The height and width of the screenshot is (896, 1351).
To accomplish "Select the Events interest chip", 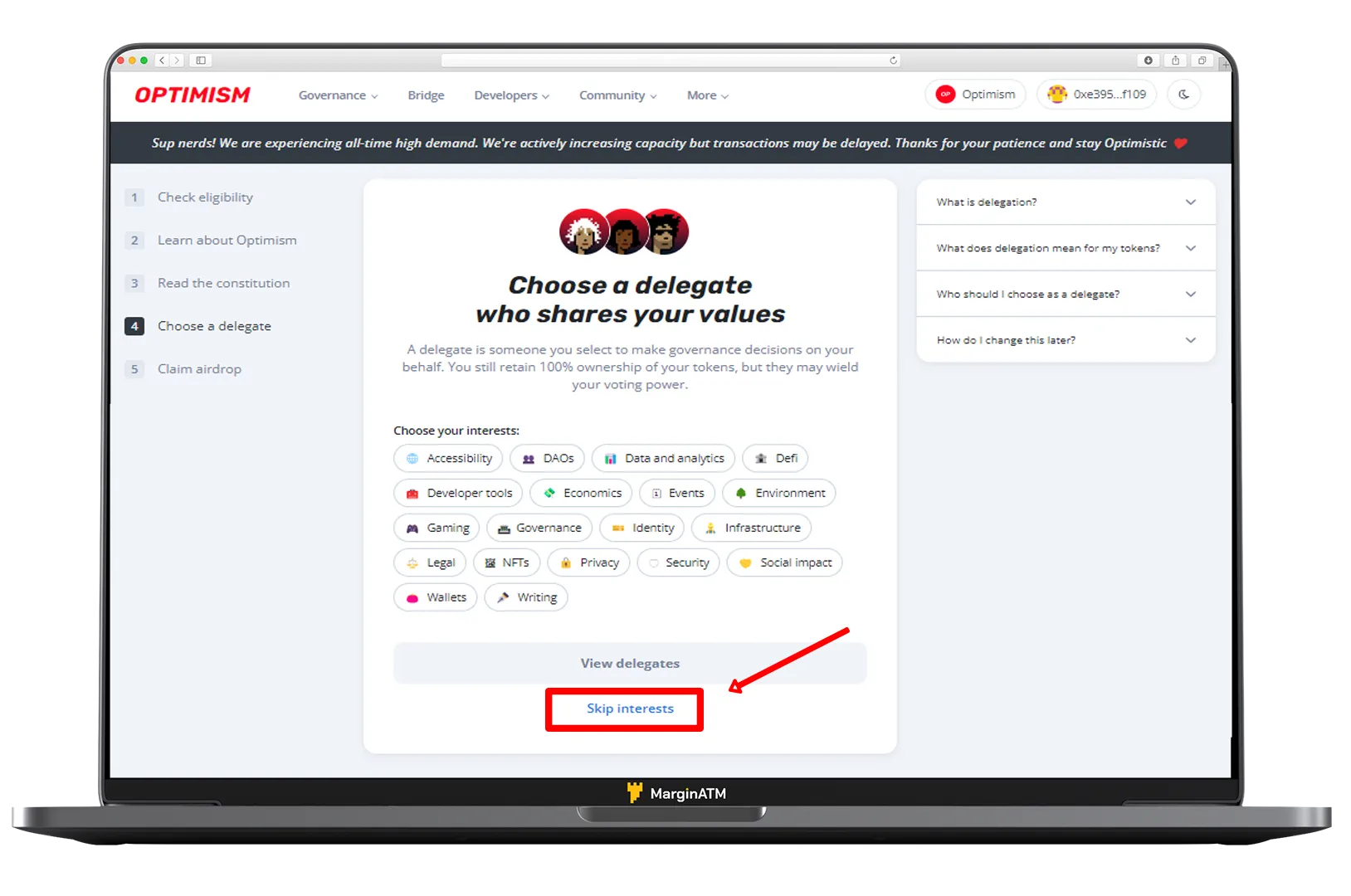I will tap(677, 494).
